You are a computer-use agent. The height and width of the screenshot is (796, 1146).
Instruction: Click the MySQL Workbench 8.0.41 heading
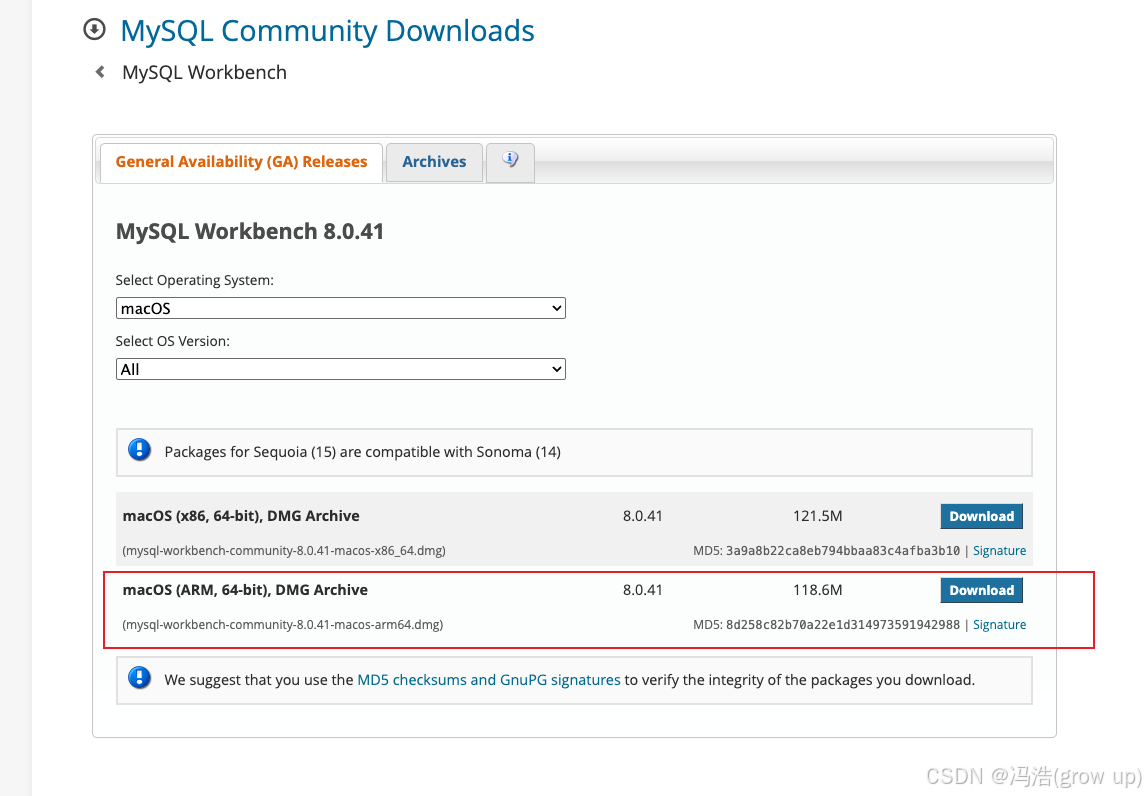point(250,231)
